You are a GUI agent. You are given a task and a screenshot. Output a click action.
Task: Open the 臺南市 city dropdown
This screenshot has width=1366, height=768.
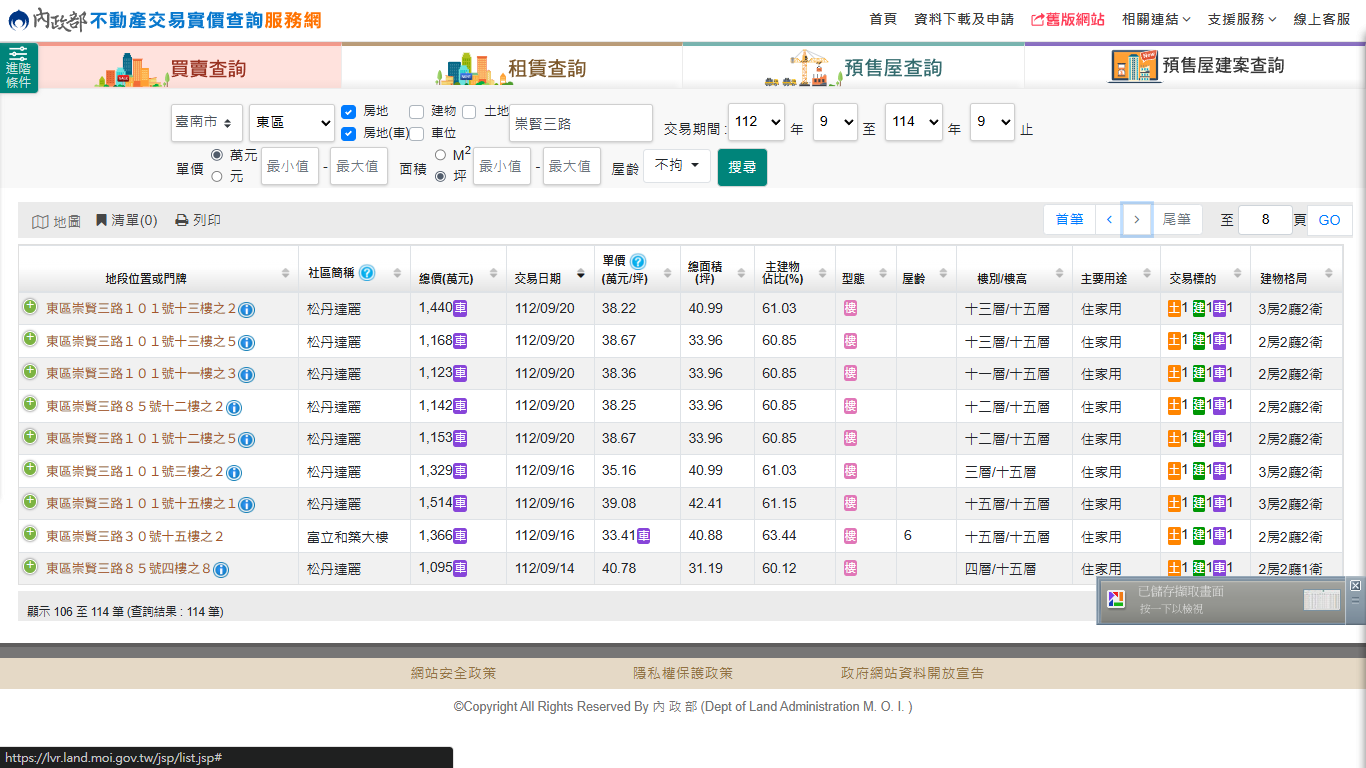(x=206, y=122)
